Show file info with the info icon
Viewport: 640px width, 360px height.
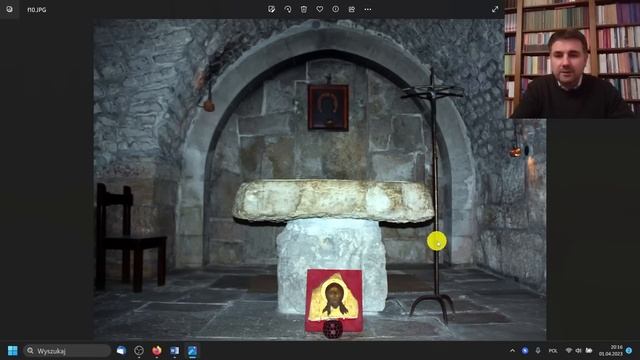point(336,9)
